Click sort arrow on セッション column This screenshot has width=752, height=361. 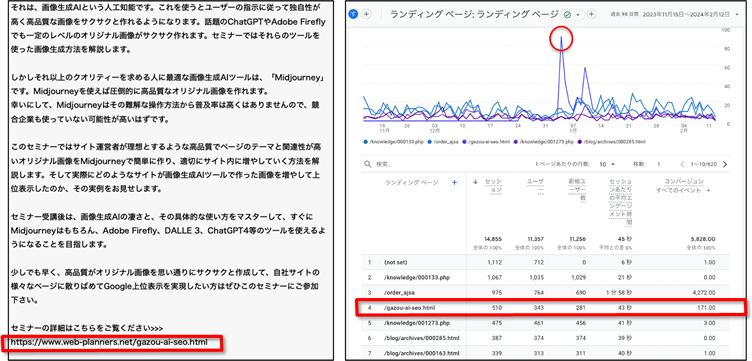pyautogui.click(x=475, y=182)
